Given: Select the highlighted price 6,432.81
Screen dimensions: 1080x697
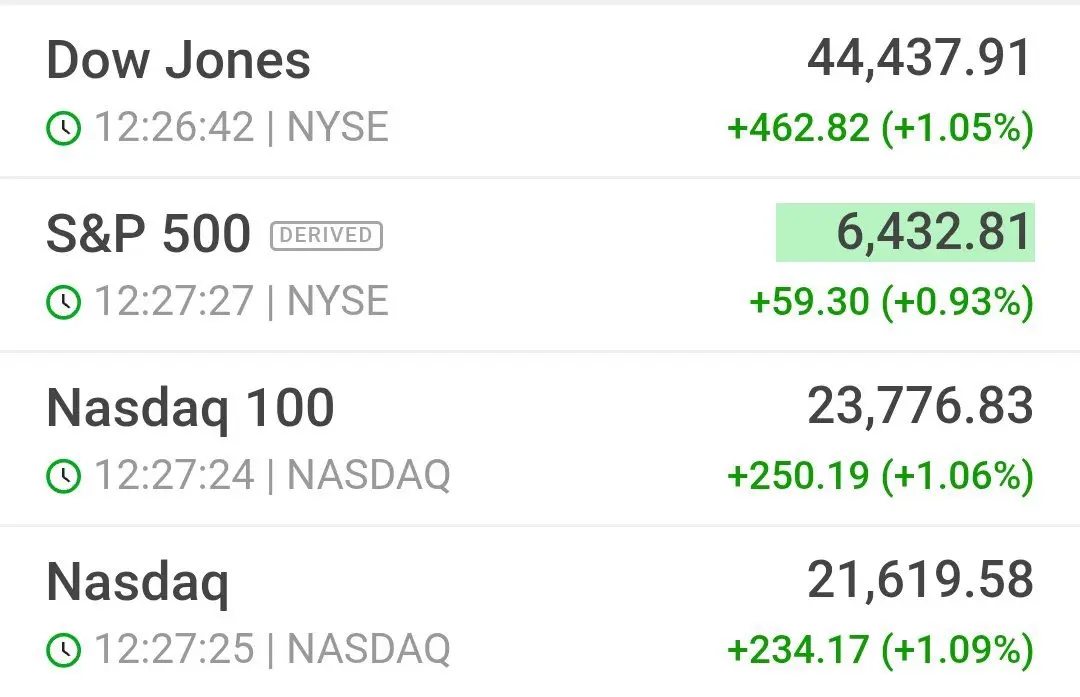Looking at the screenshot, I should click(905, 232).
